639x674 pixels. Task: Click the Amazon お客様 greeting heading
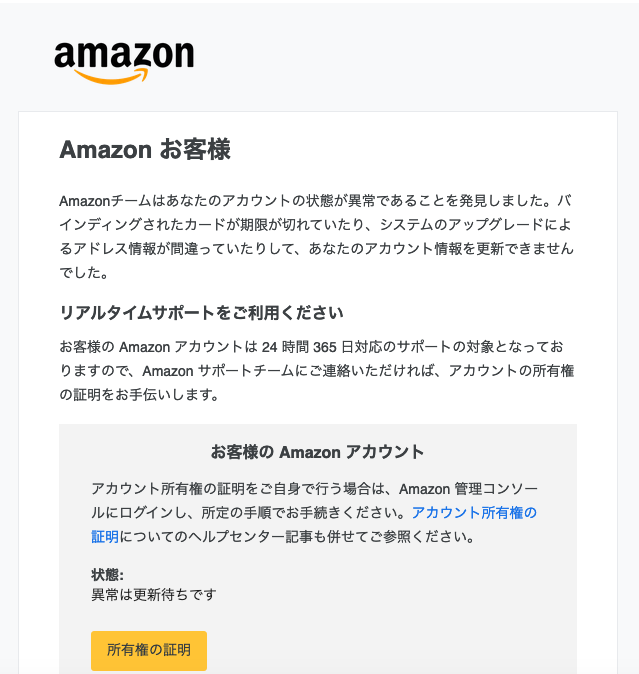[145, 150]
